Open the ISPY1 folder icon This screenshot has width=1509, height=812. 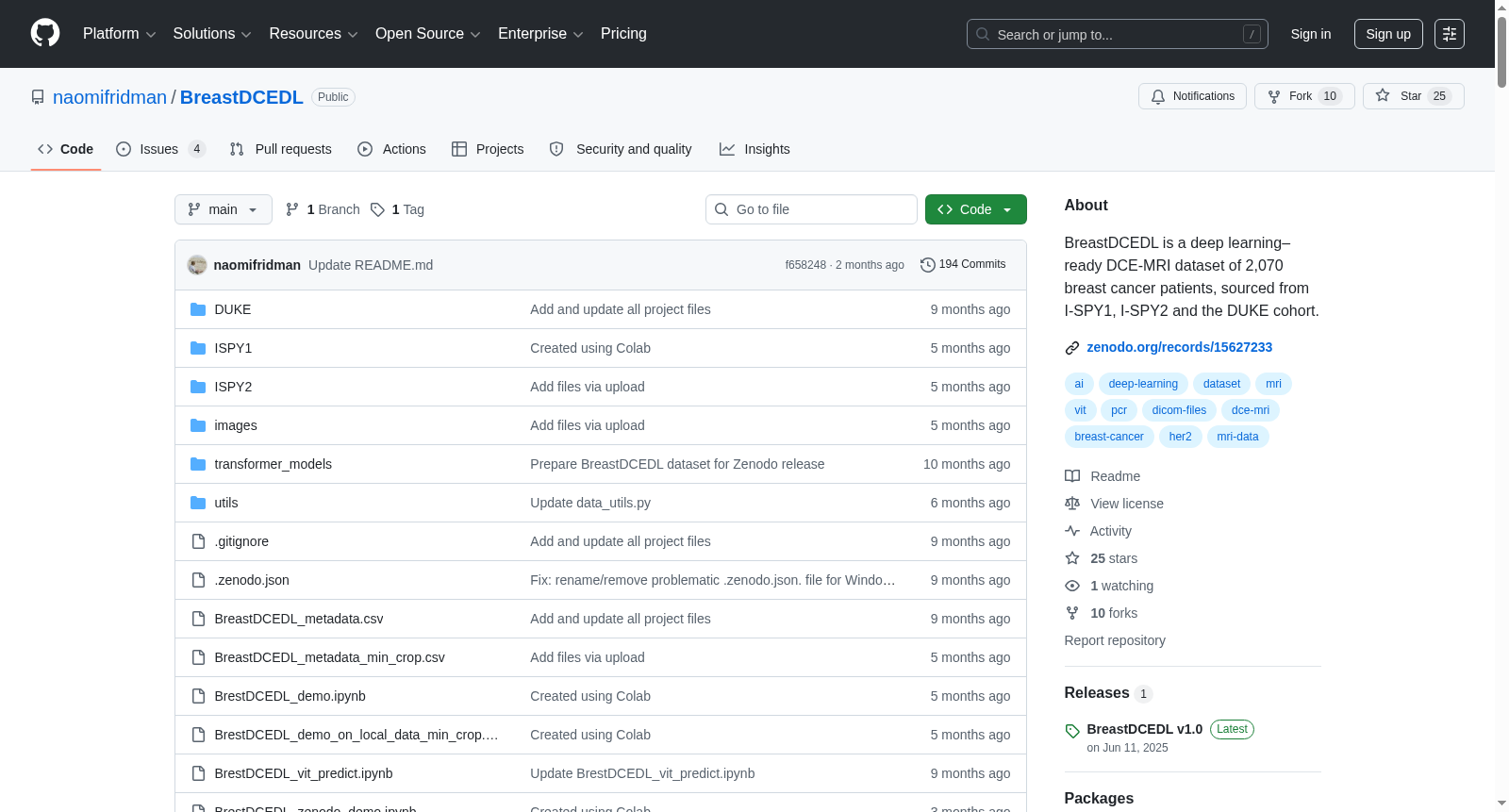coord(198,348)
